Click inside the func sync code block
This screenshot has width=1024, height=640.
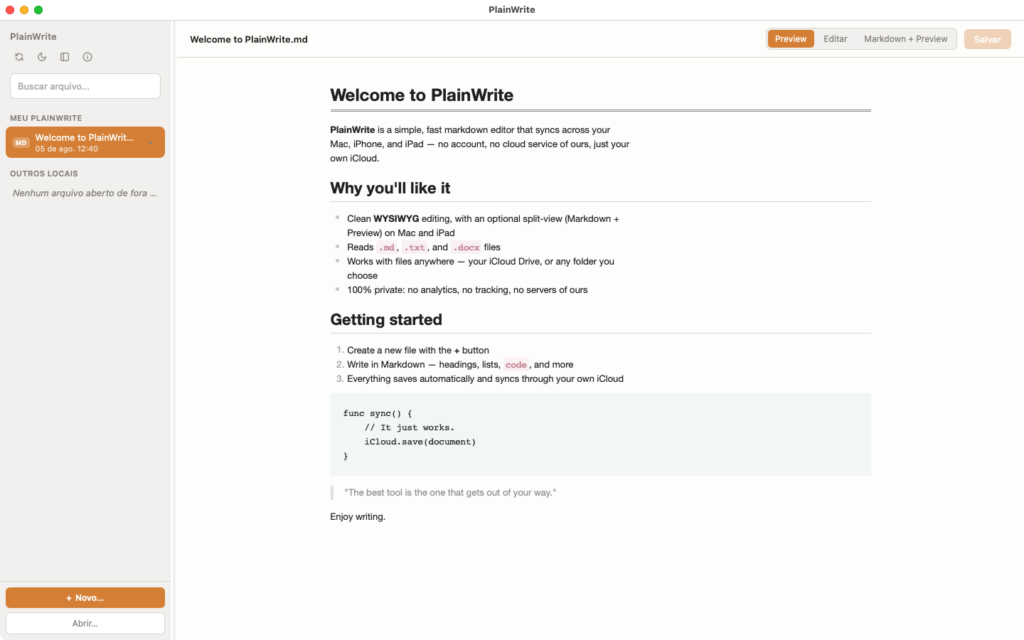600,434
